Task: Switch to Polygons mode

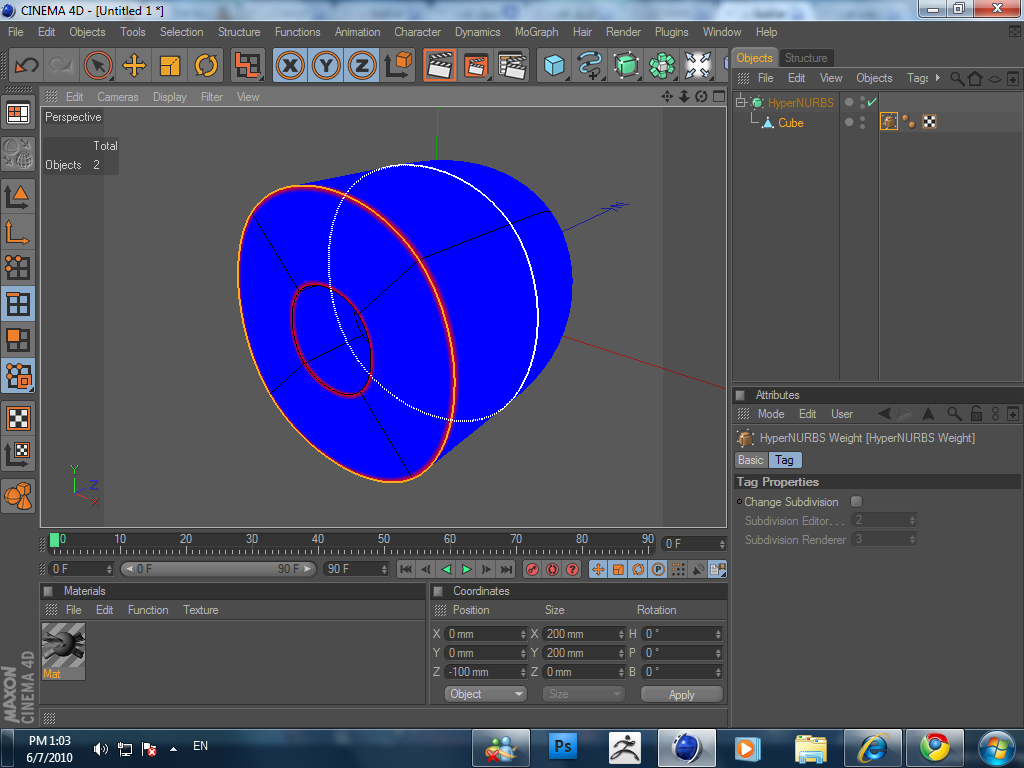Action: tap(18, 340)
